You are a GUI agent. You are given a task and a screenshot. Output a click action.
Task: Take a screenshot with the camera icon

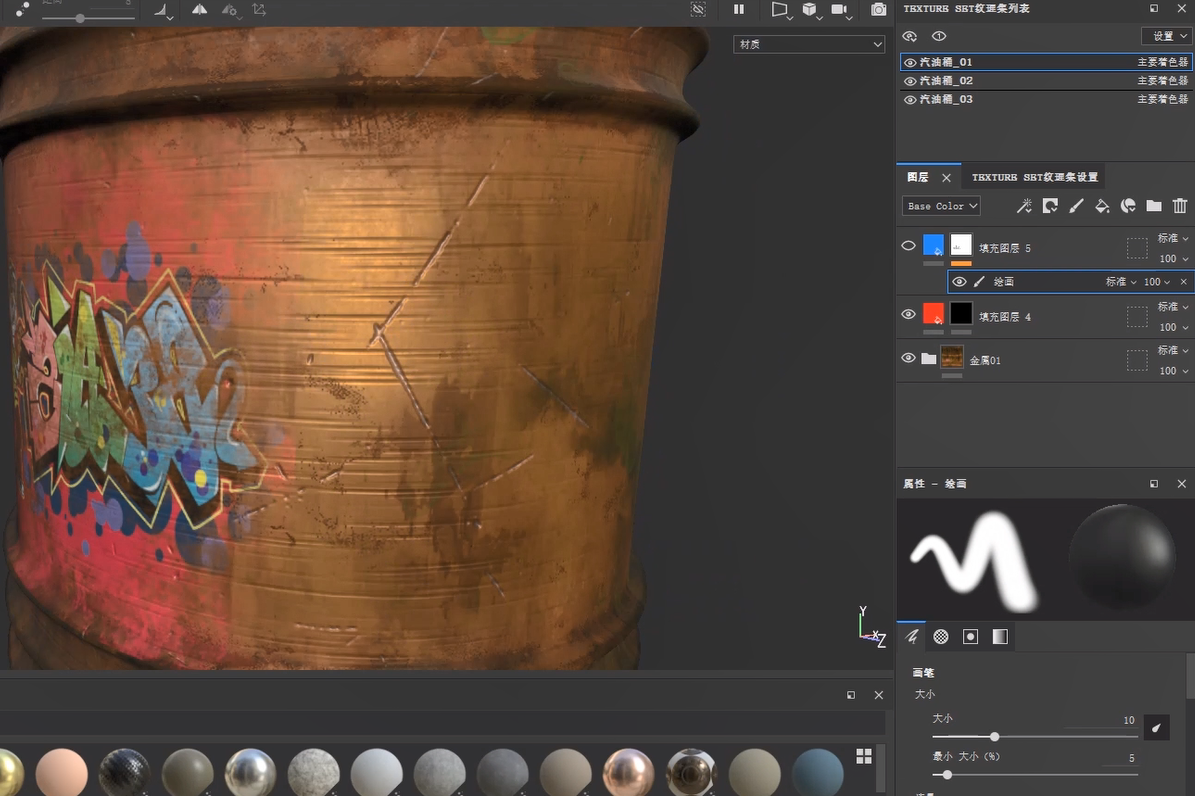pos(878,10)
